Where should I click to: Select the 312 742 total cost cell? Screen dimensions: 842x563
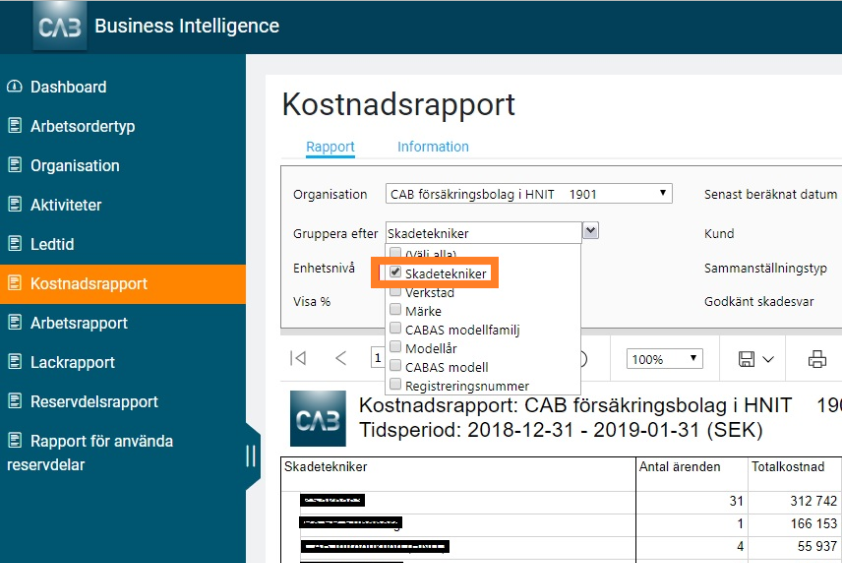coord(794,501)
